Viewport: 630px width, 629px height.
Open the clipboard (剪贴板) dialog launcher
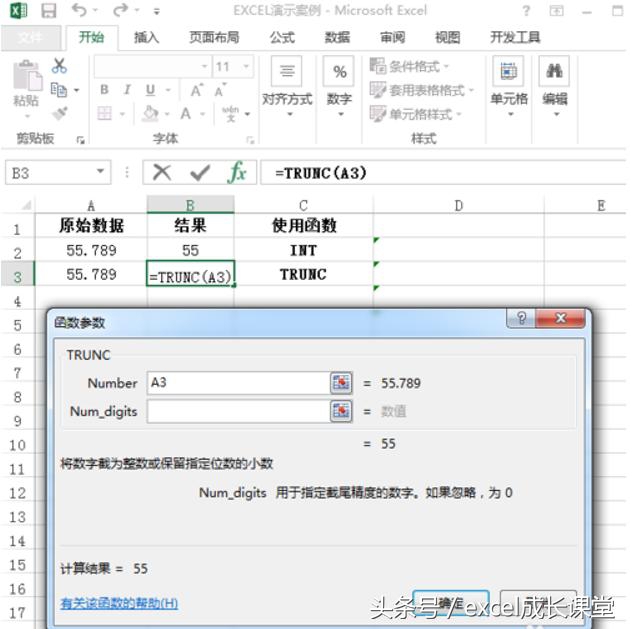pyautogui.click(x=80, y=139)
